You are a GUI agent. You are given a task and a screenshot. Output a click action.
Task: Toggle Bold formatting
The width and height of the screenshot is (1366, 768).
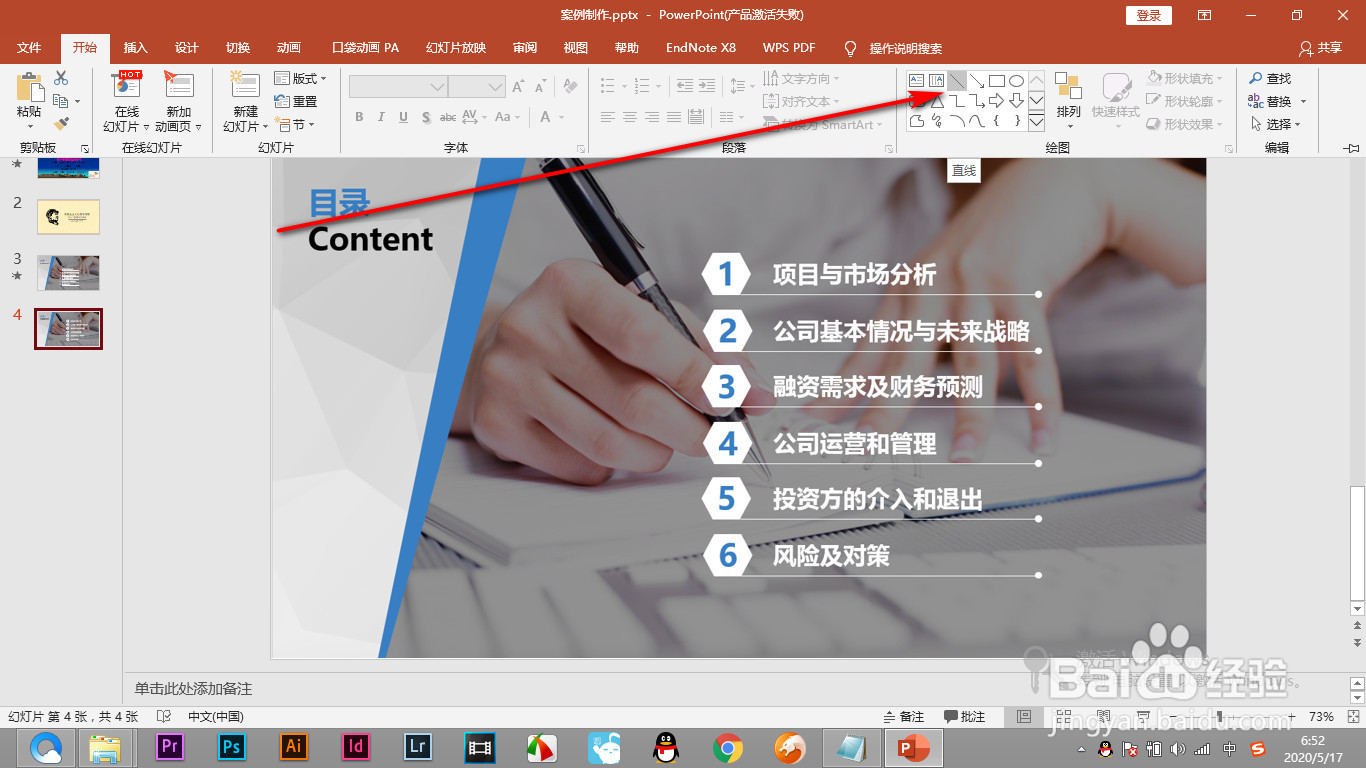(359, 117)
